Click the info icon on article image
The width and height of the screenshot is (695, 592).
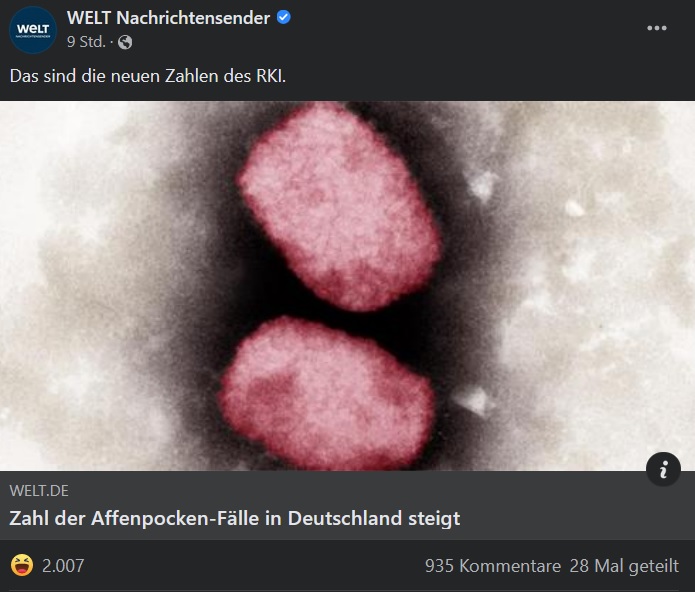(663, 469)
